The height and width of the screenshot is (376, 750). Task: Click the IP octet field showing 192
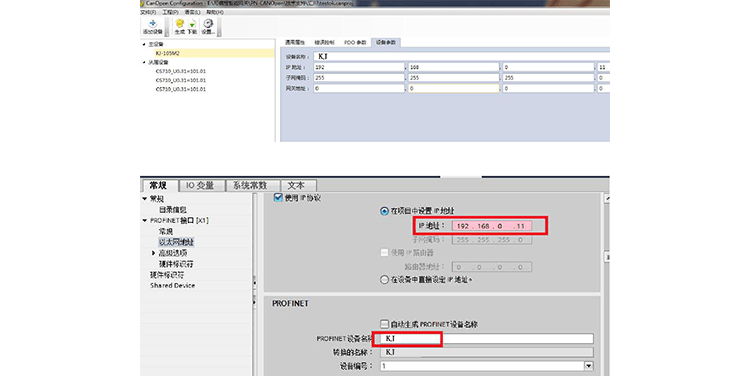pos(359,67)
